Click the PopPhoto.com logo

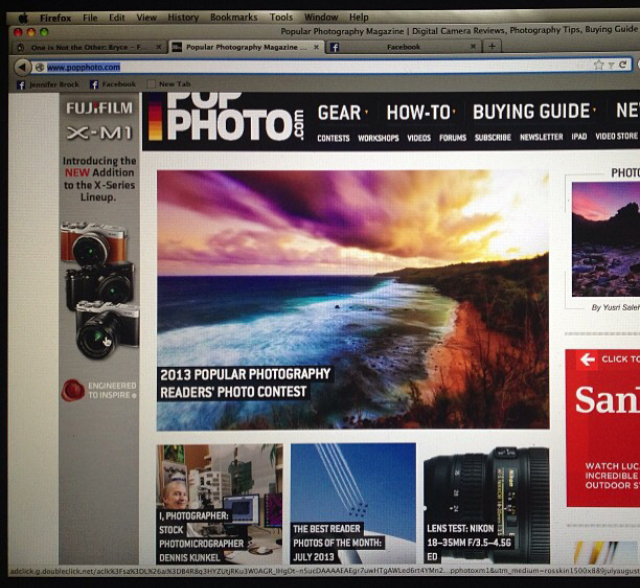click(227, 118)
